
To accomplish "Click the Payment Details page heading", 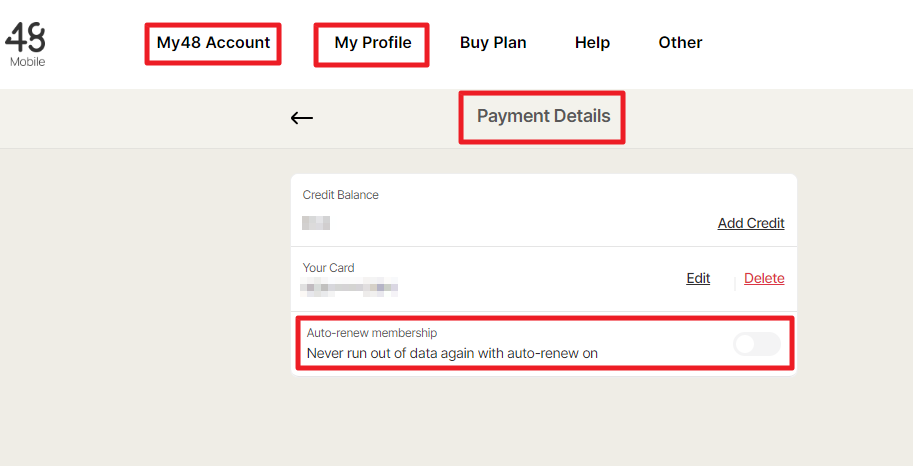I will coord(543,116).
